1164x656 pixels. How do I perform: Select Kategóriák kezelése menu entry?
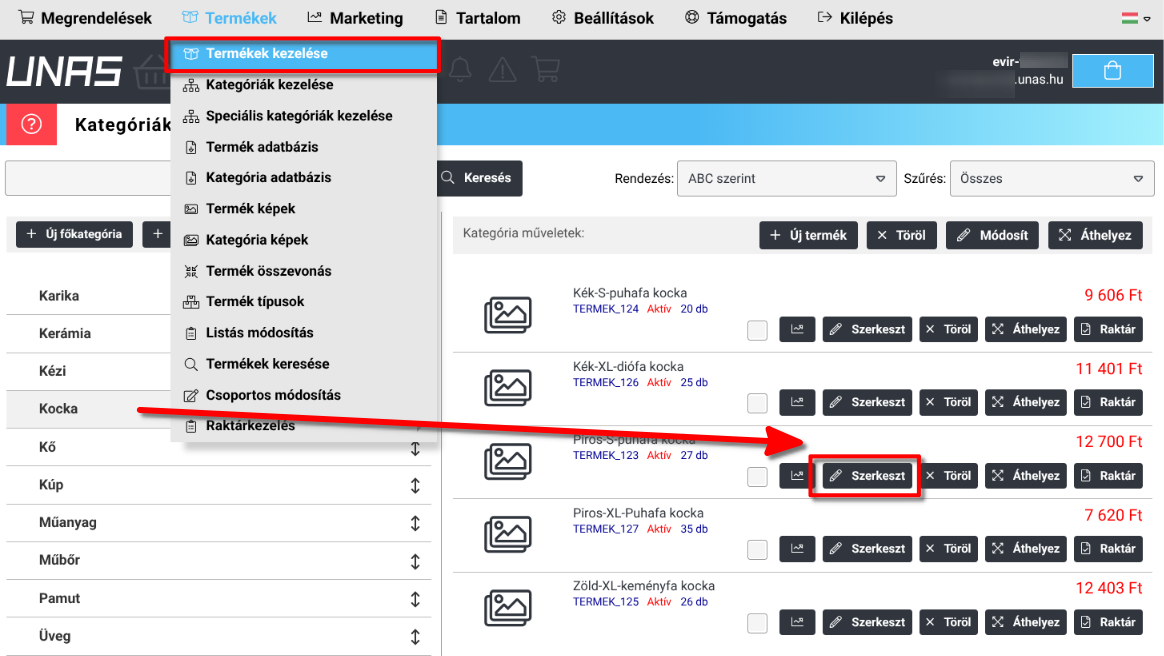303,85
